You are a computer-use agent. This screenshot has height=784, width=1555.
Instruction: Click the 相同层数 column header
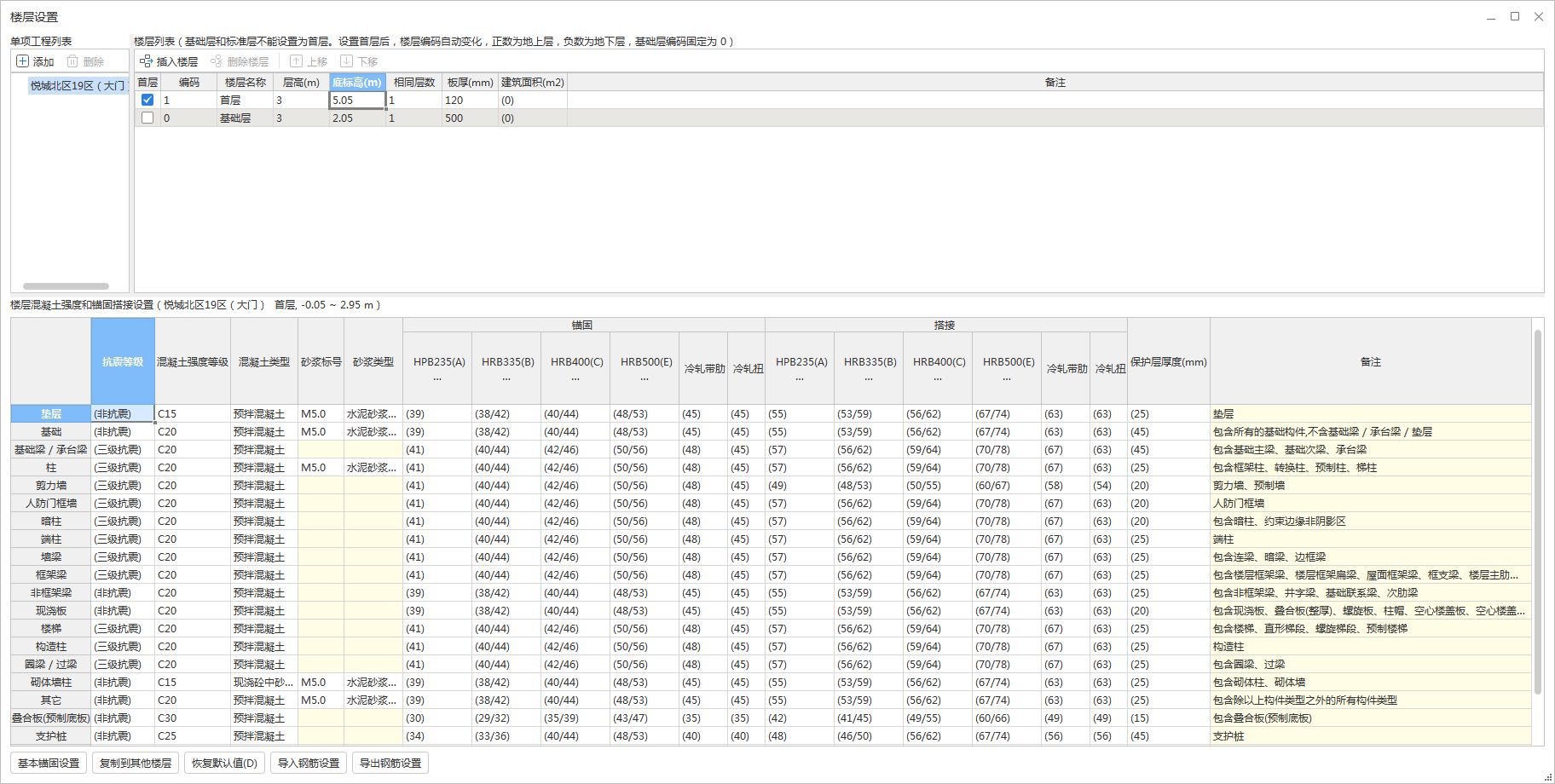pos(414,83)
